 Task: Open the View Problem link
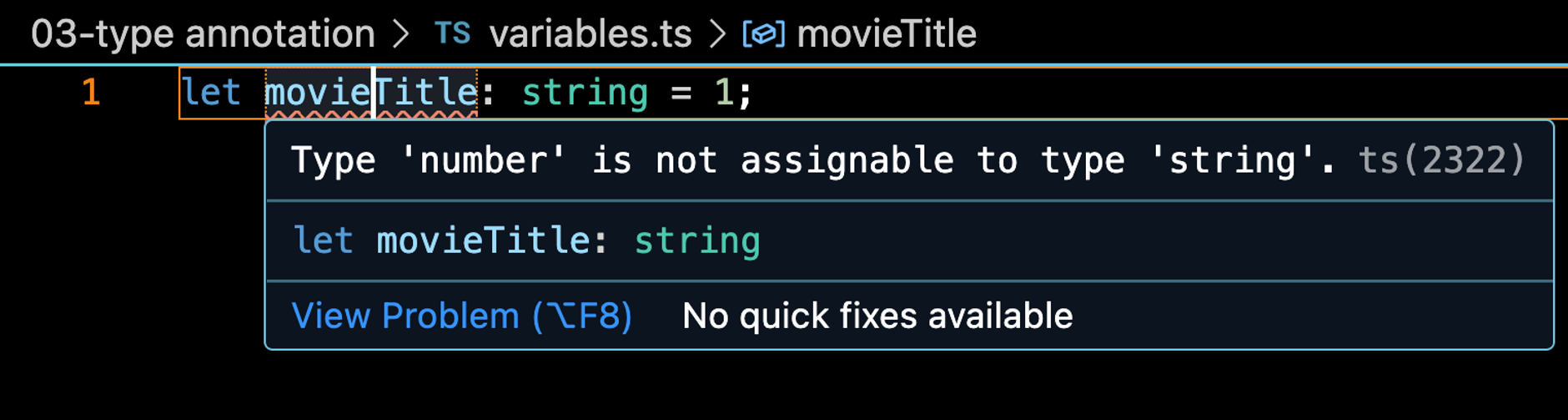pyautogui.click(x=462, y=316)
